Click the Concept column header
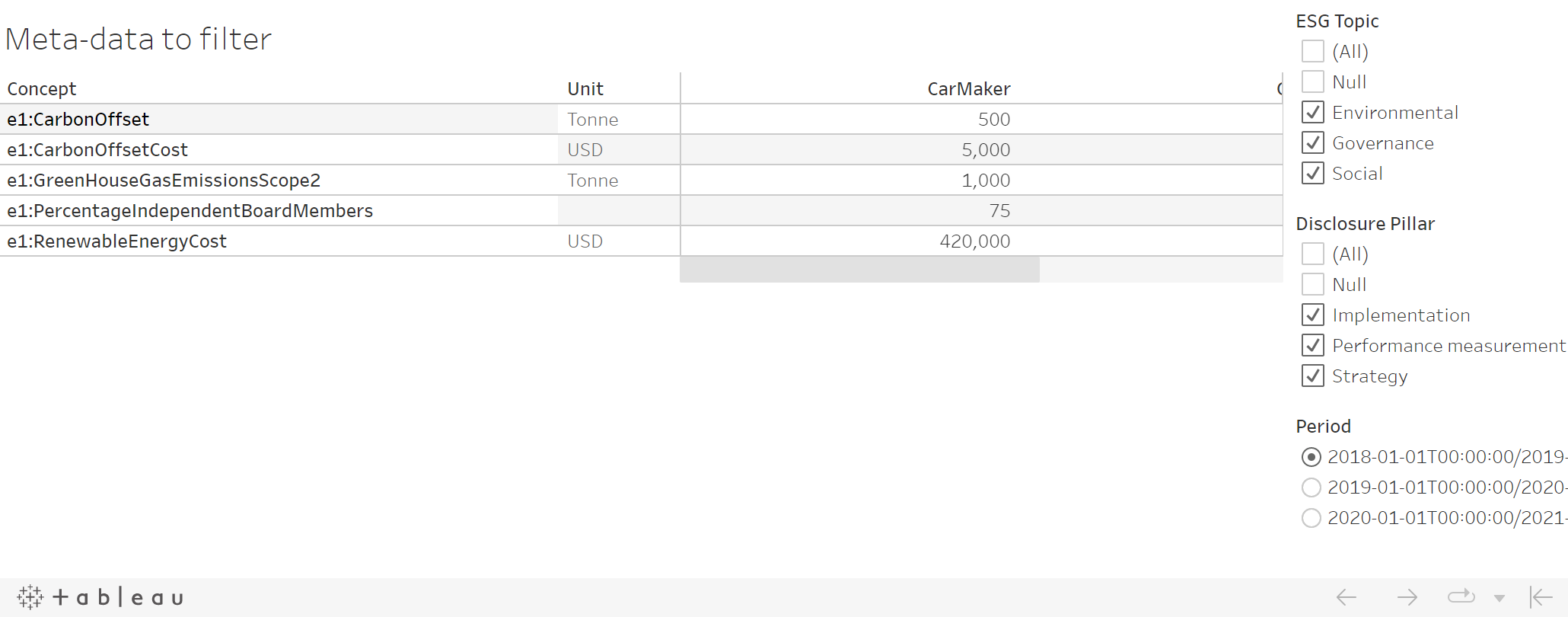Viewport: 1568px width, 617px height. [x=42, y=89]
